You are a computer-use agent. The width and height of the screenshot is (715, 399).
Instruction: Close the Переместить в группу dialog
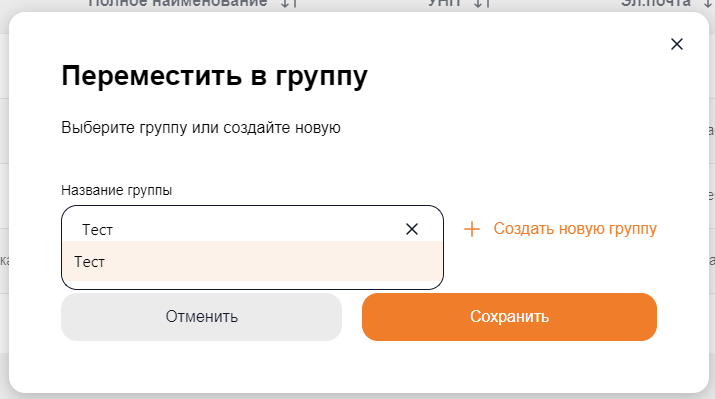(677, 44)
